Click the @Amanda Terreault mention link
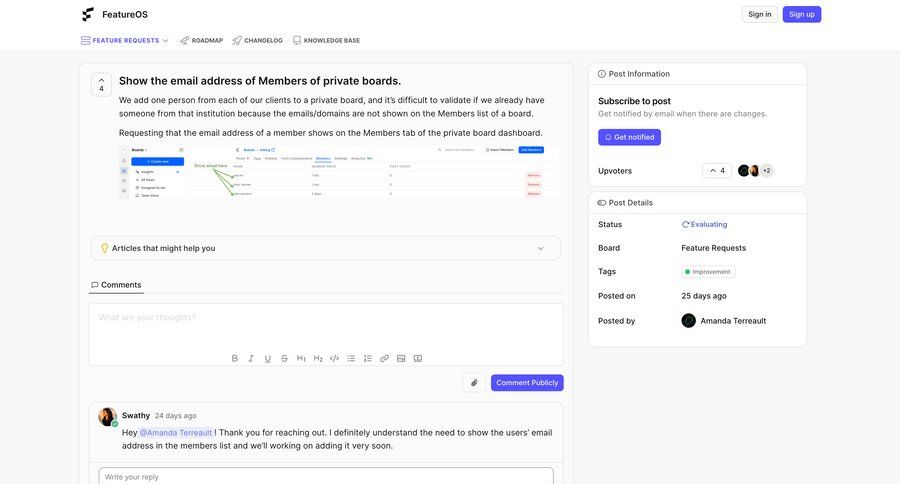 click(176, 433)
